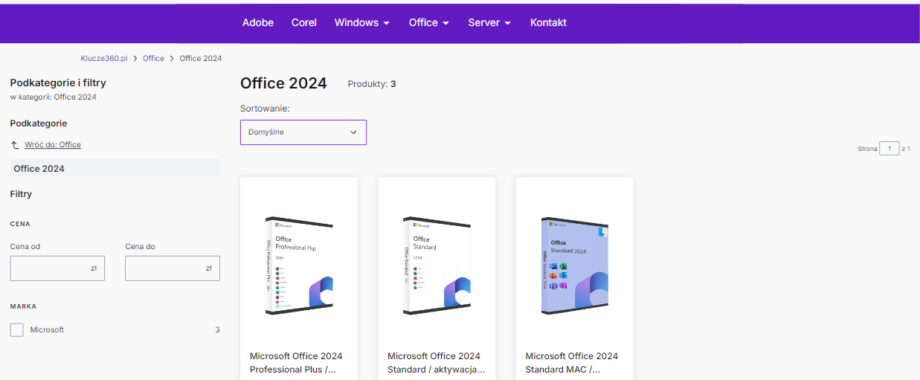Expand the Server menu in navigation bar

[489, 23]
